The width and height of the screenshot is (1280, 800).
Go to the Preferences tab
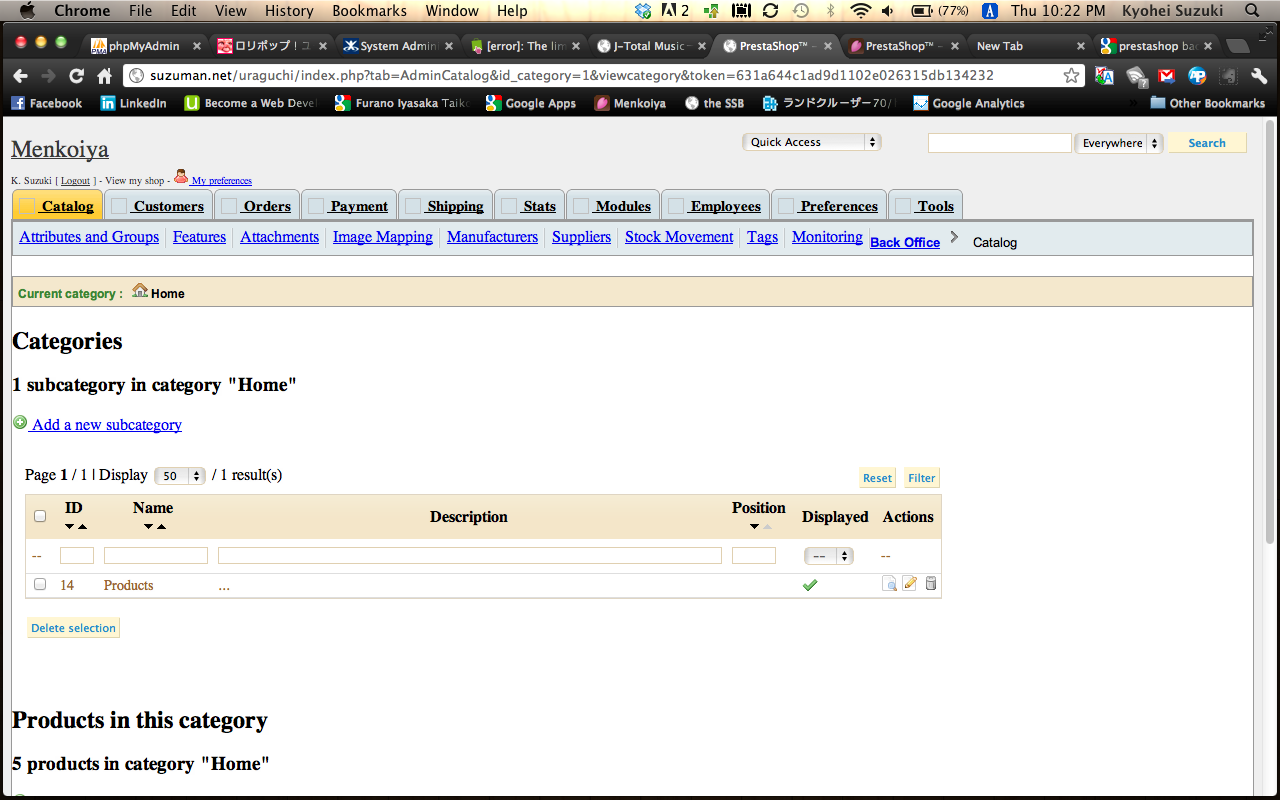(x=829, y=205)
